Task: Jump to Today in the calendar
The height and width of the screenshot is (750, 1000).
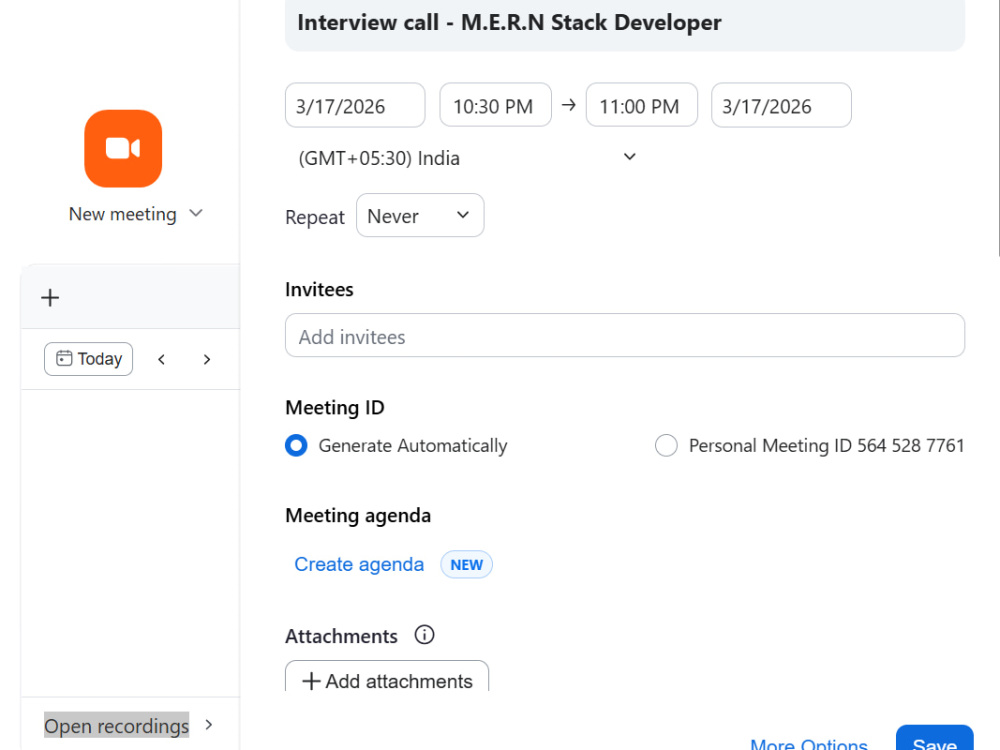Action: (x=89, y=359)
